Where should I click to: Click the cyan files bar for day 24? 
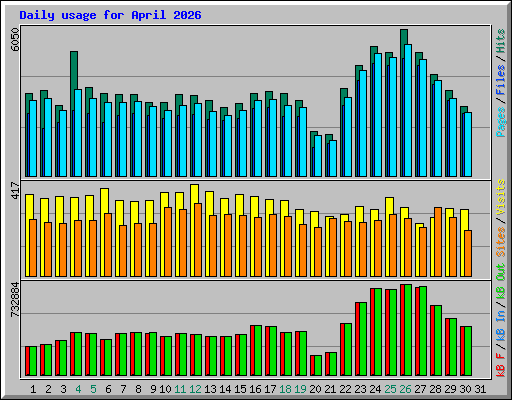(378, 115)
